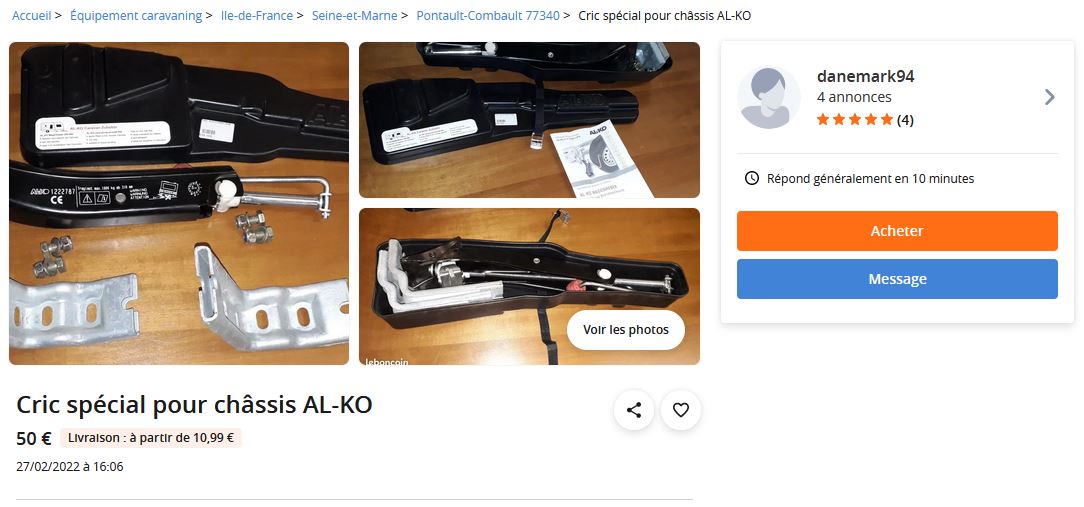
Task: Share this listing via share icon
Action: pos(634,410)
